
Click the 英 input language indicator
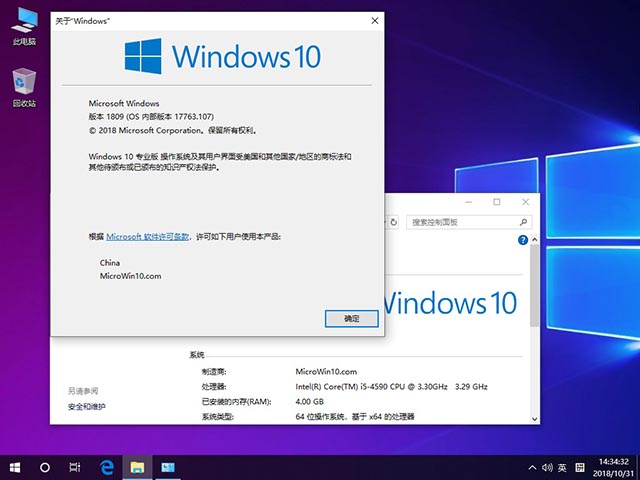point(562,467)
